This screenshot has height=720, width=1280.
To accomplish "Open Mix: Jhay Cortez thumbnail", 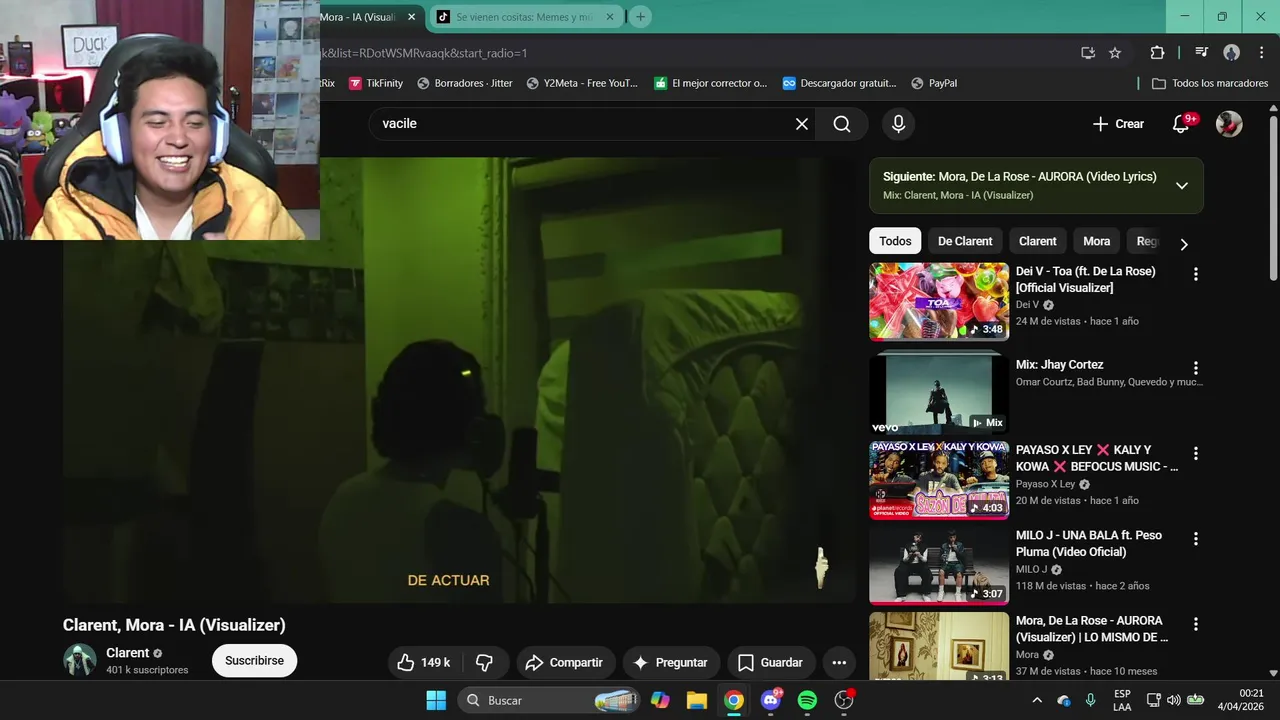I will (939, 392).
